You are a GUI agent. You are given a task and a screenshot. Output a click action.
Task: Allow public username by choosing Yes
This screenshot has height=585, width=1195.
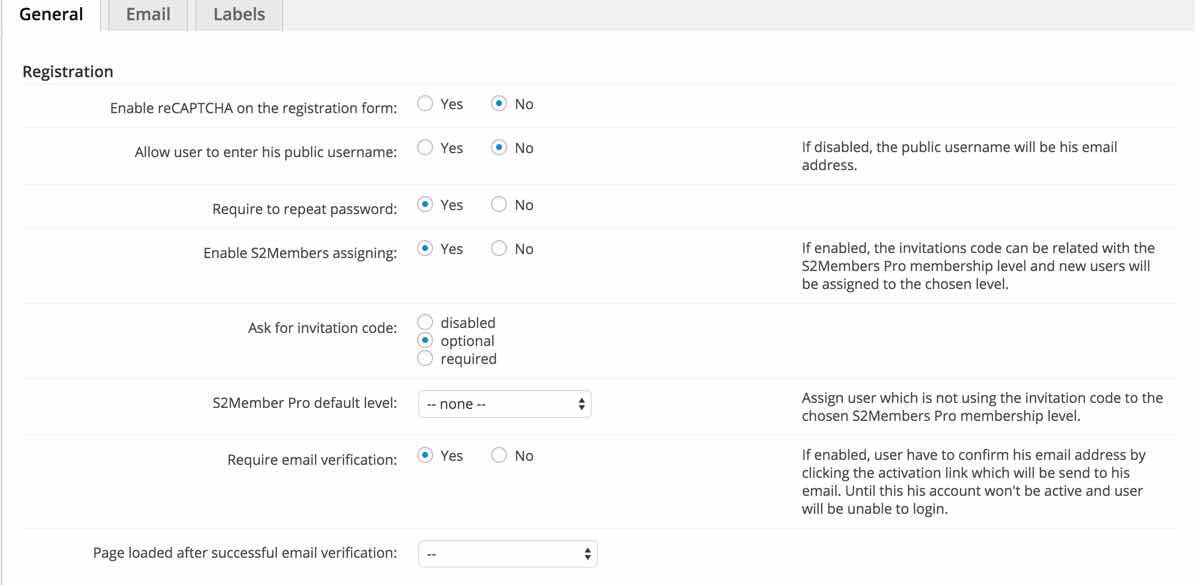(x=425, y=148)
